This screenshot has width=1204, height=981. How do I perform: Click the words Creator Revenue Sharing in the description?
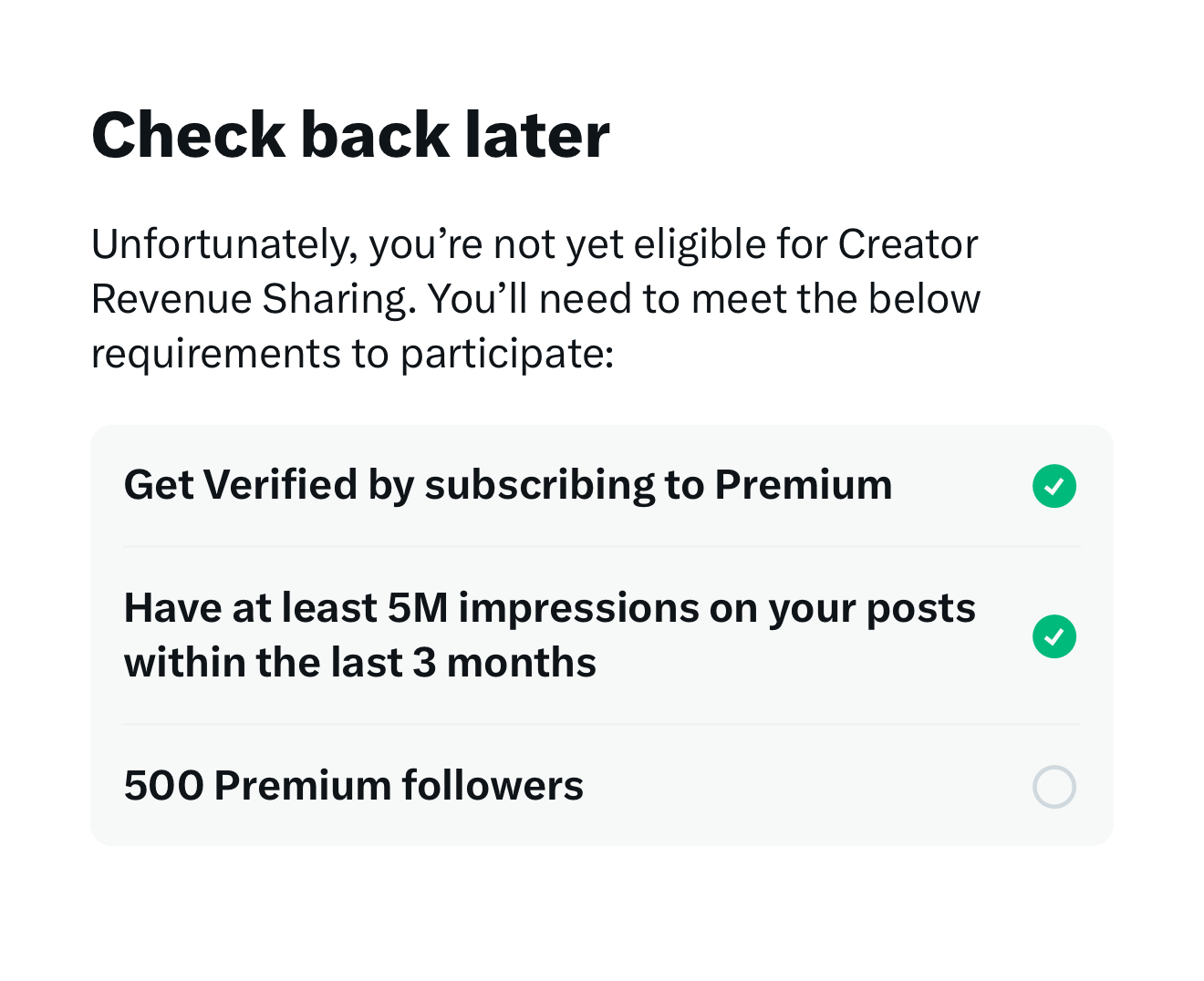pyautogui.click(x=534, y=272)
